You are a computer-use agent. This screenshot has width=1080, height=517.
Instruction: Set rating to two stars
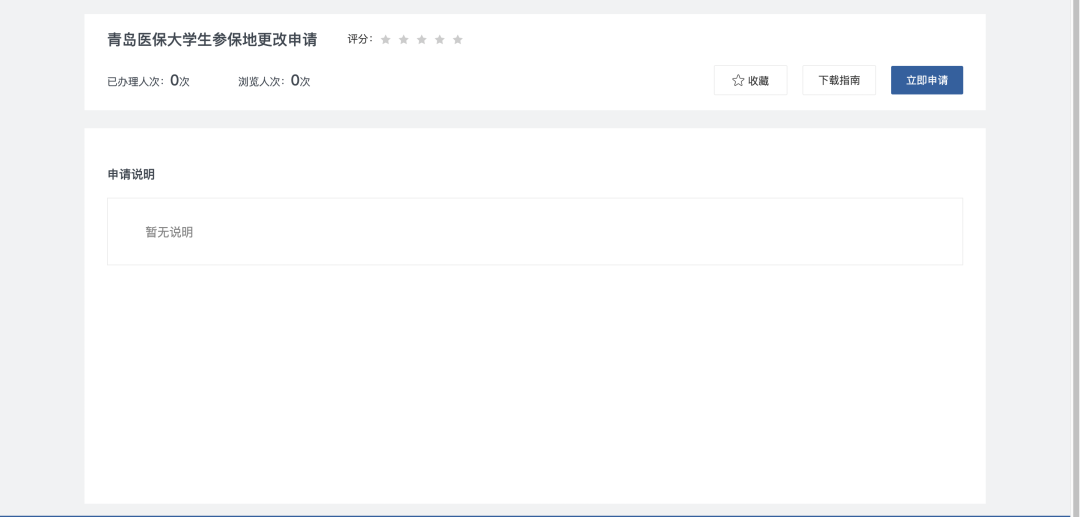[404, 40]
